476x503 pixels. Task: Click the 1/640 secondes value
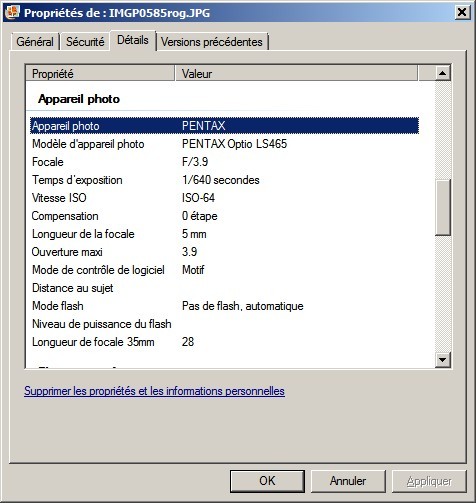(221, 180)
